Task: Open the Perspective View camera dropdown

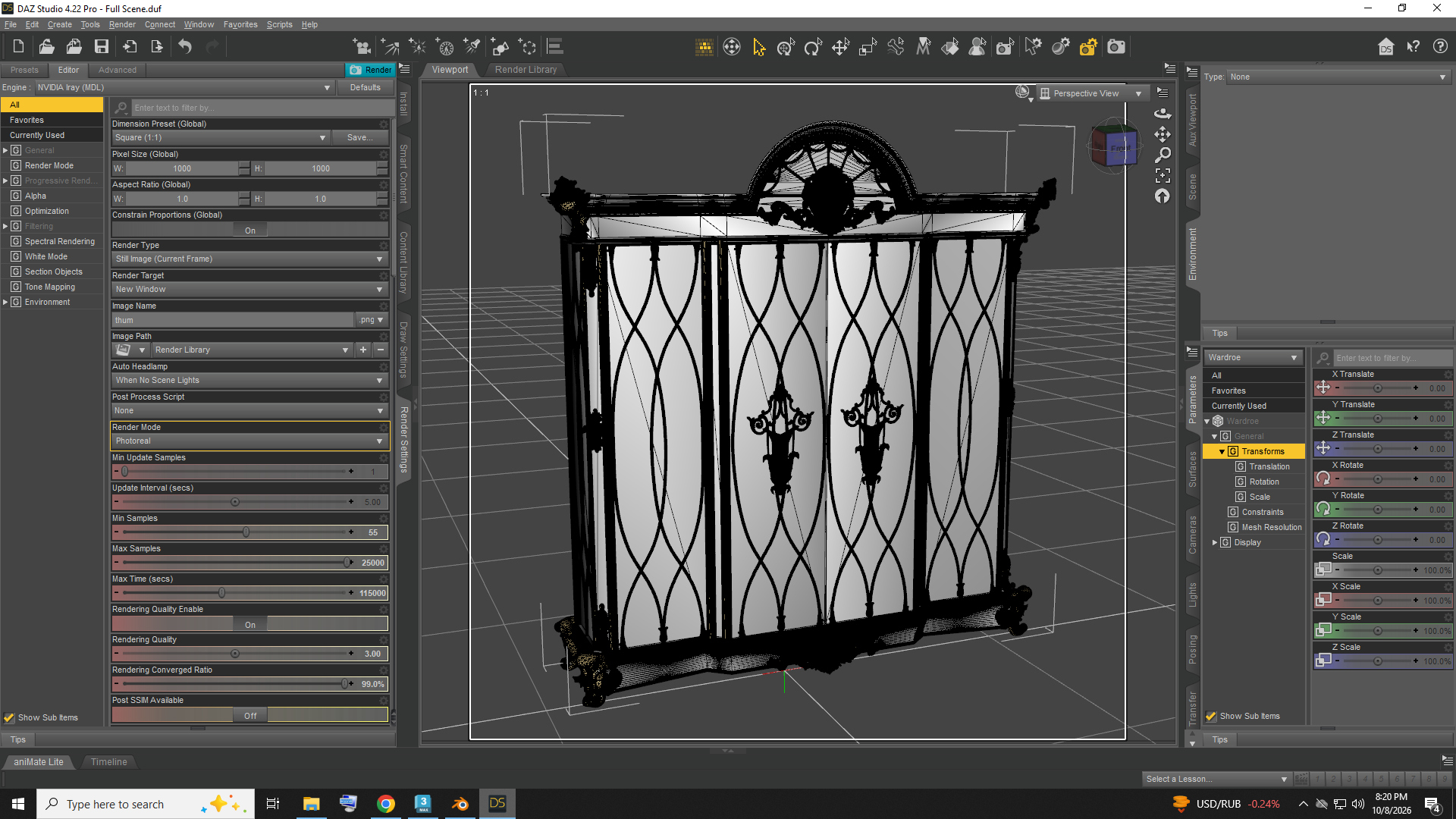Action: pos(1091,93)
